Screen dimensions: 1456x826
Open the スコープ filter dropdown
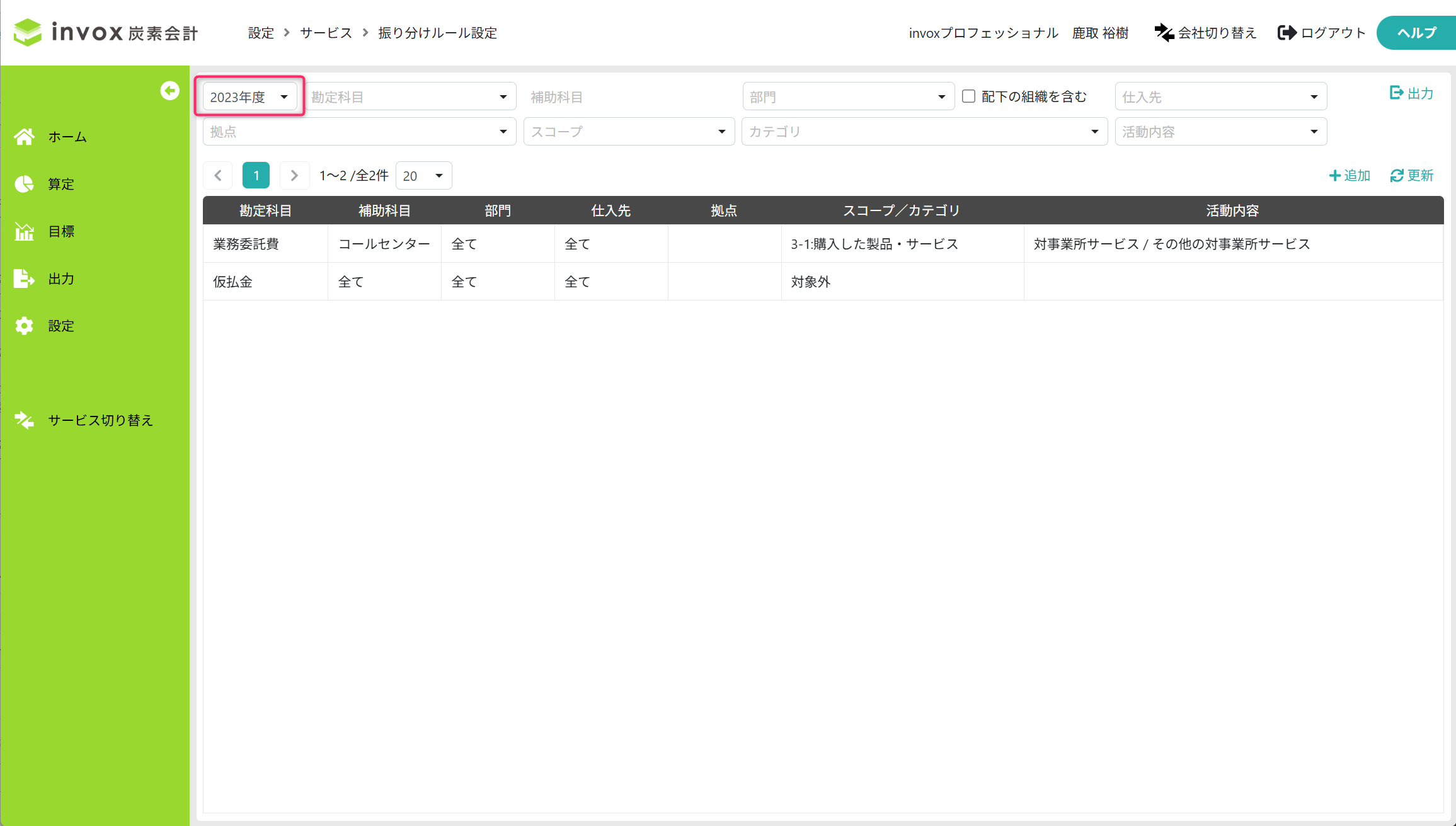pyautogui.click(x=628, y=132)
